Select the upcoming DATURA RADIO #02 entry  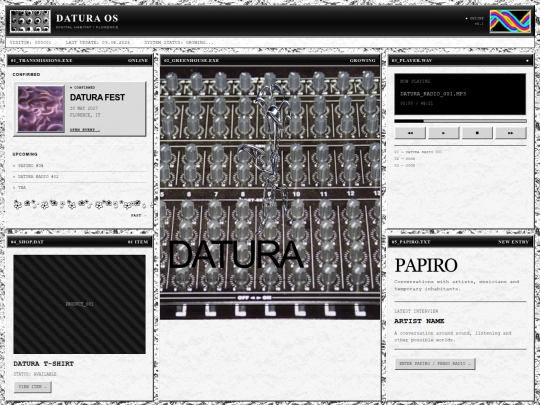coord(80,177)
